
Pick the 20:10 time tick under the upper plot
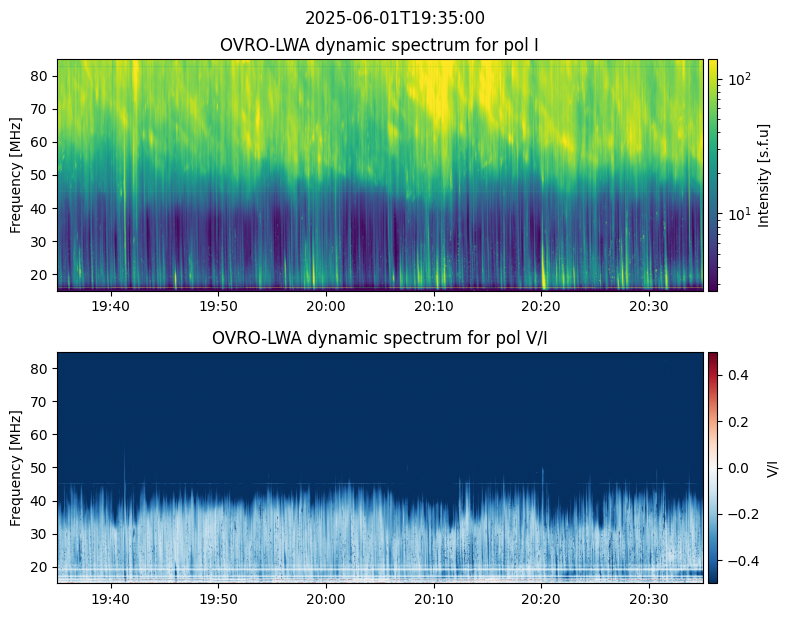point(434,305)
